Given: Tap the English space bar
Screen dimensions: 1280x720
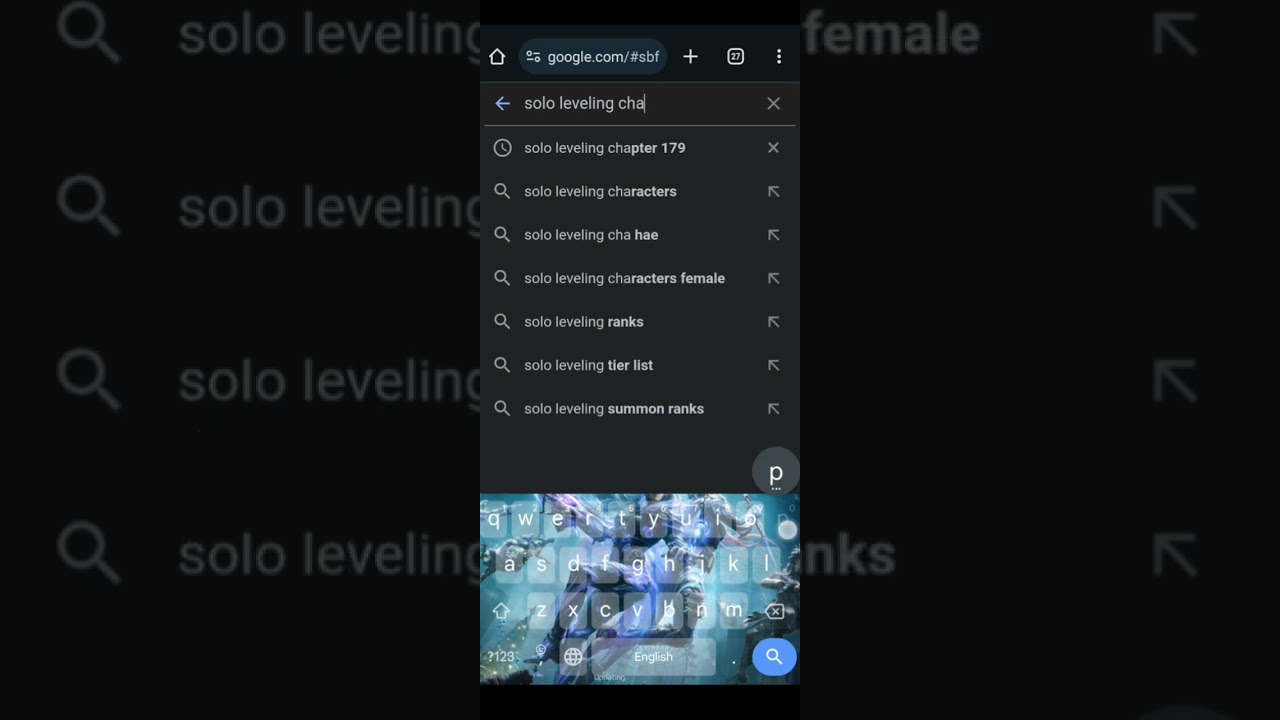Looking at the screenshot, I should click(x=653, y=657).
